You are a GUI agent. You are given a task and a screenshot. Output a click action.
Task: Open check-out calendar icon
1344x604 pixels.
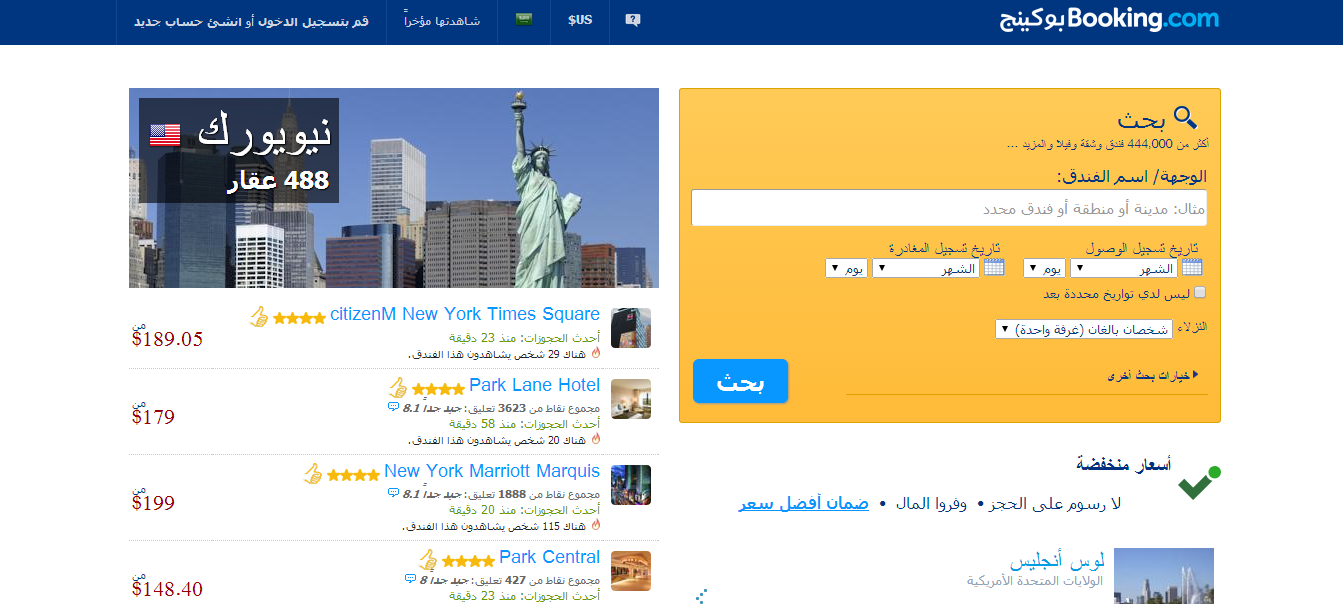tap(994, 267)
